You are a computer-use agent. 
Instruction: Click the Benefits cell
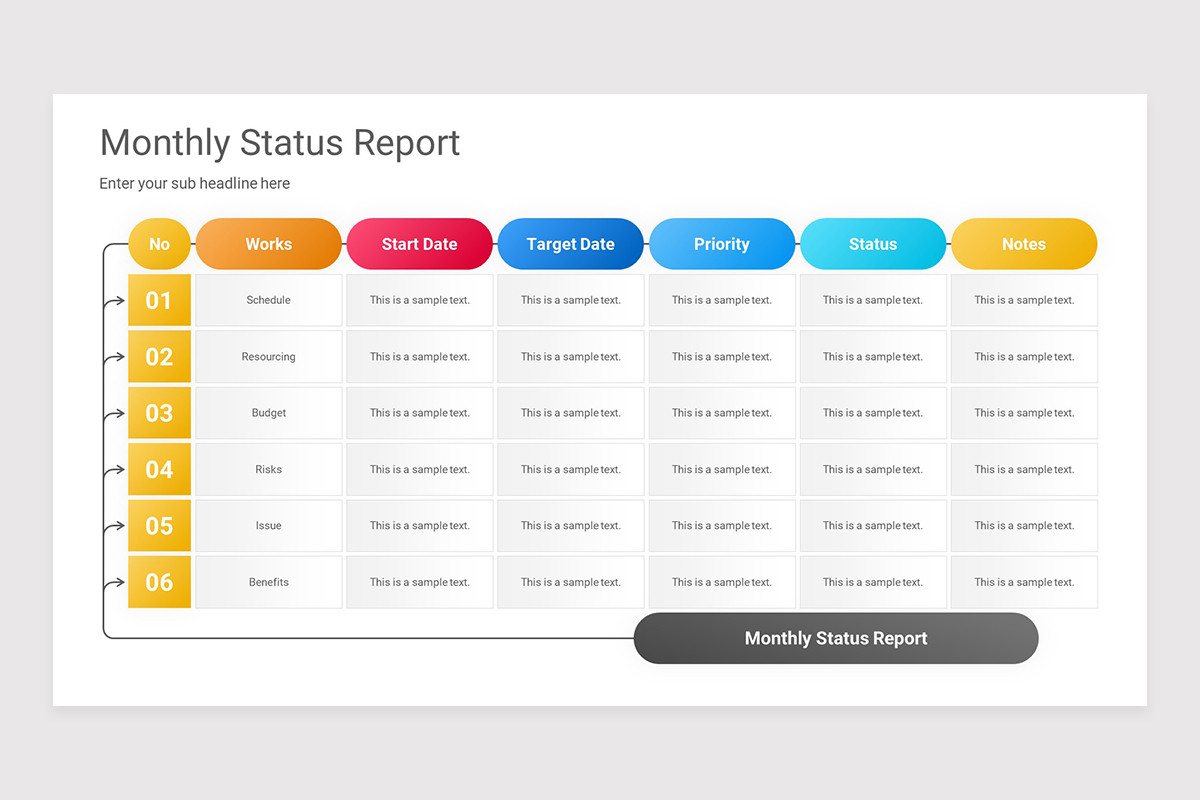268,582
